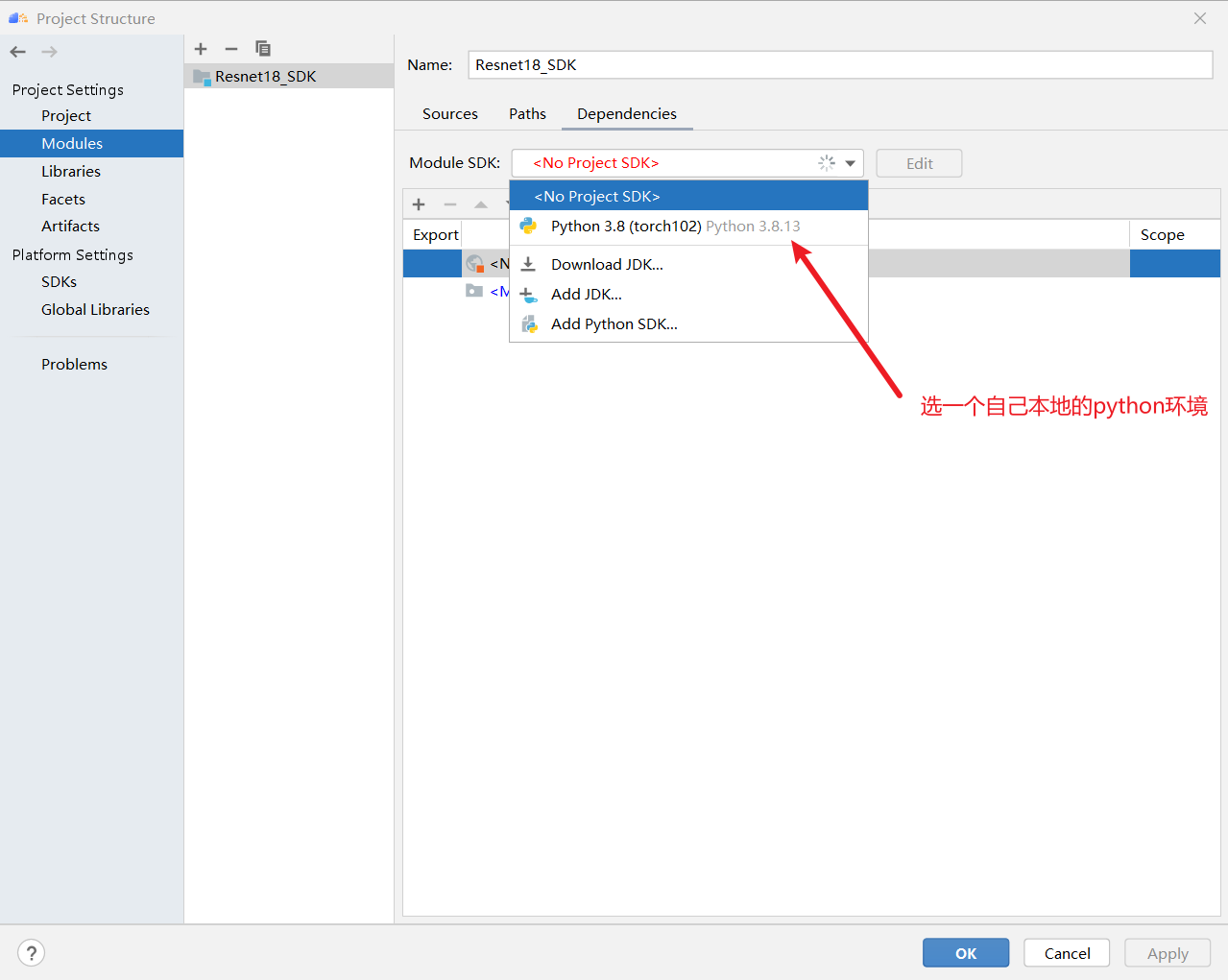The image size is (1228, 980).
Task: Click the back navigation arrow
Action: pos(18,52)
